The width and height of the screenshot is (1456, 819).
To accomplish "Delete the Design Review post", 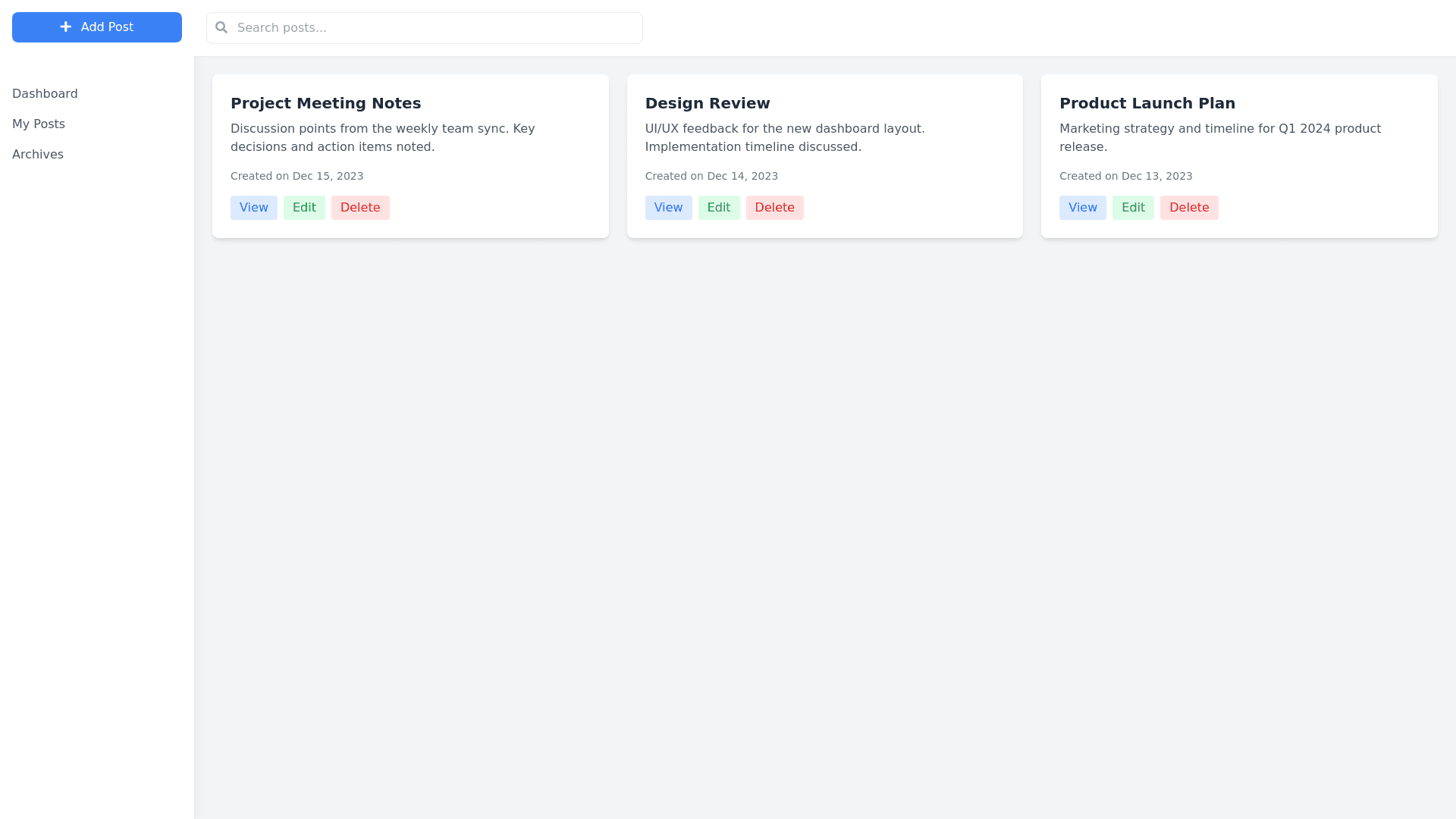I will click(x=774, y=208).
